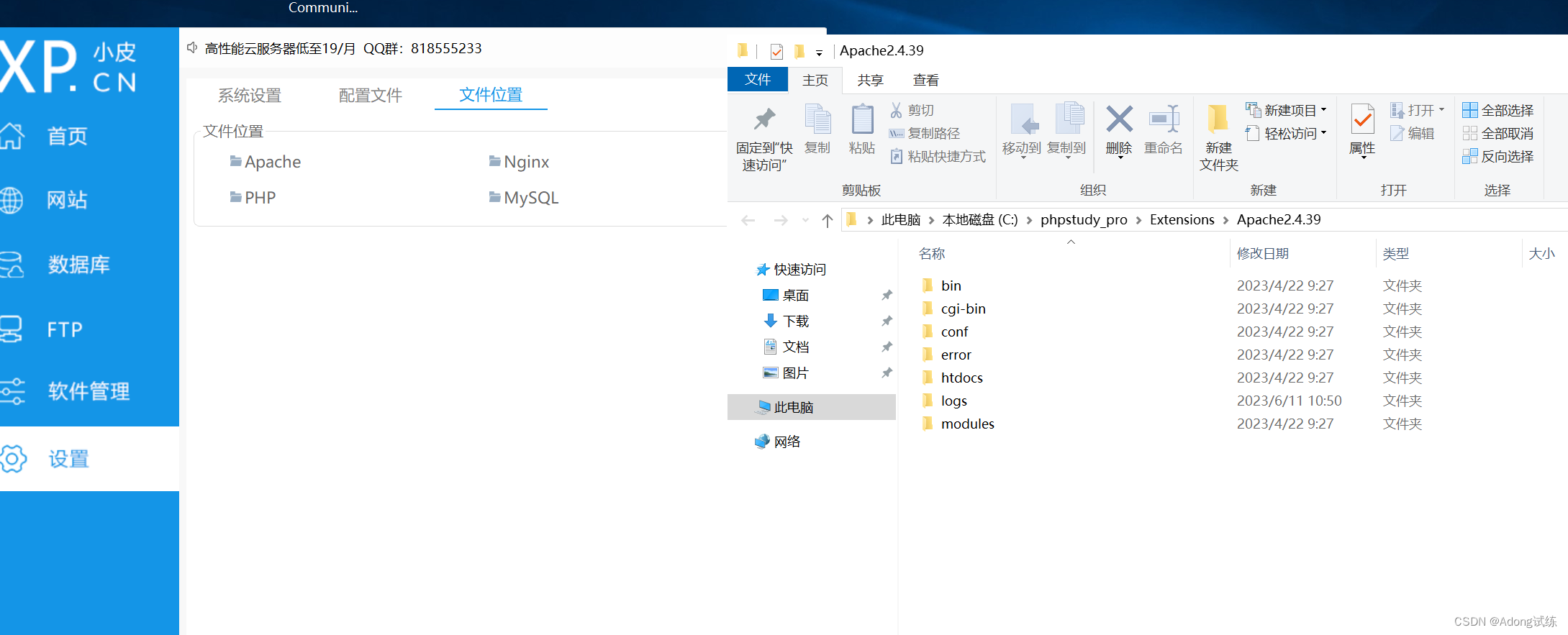Click the Explorer up-one-level arrow
1568x635 pixels.
(828, 220)
